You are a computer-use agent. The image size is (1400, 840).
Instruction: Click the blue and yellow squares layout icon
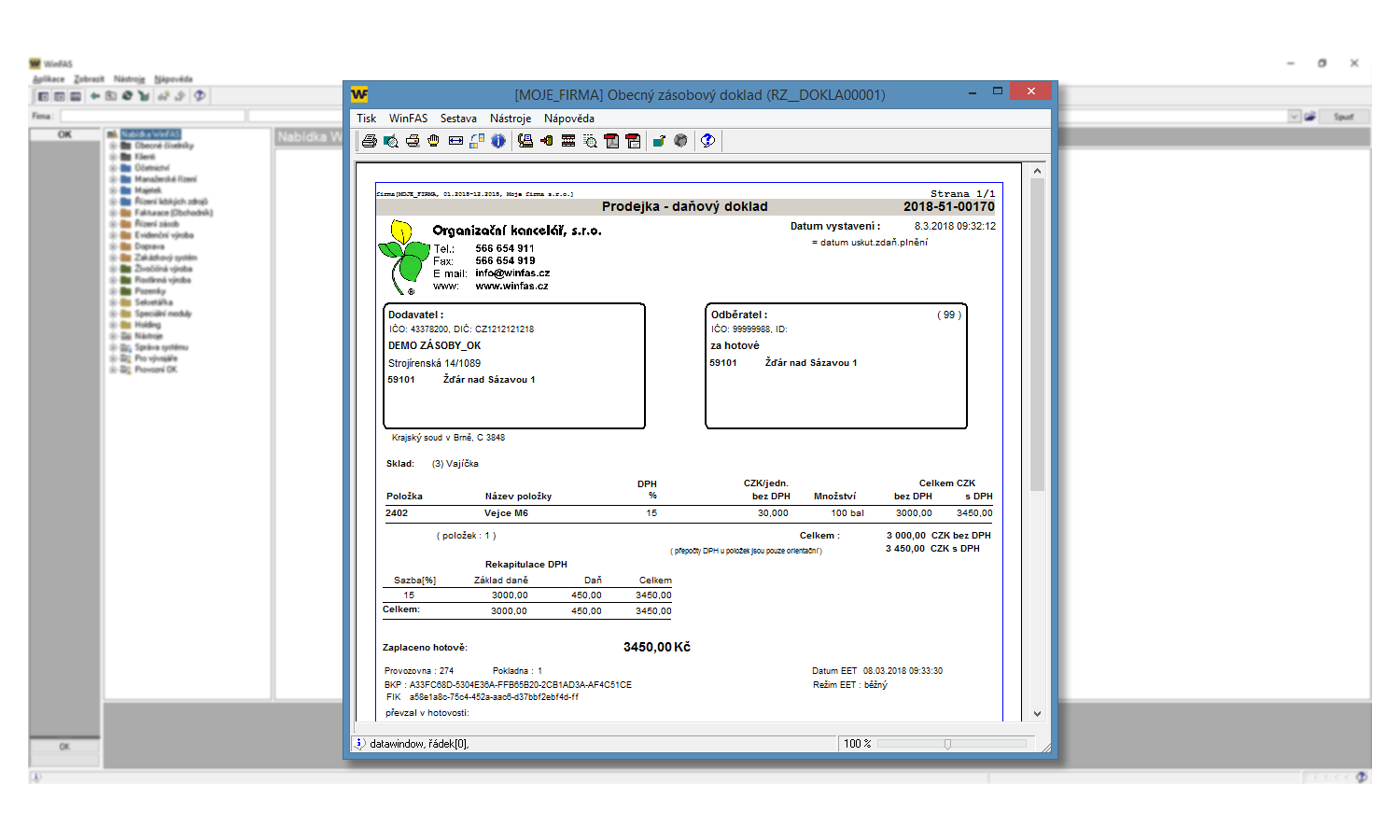477,141
